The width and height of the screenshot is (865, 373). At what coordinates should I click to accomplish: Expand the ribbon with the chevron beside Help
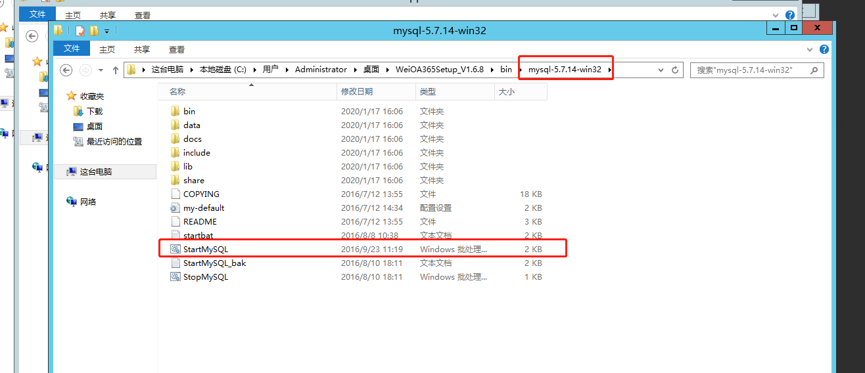pyautogui.click(x=810, y=49)
